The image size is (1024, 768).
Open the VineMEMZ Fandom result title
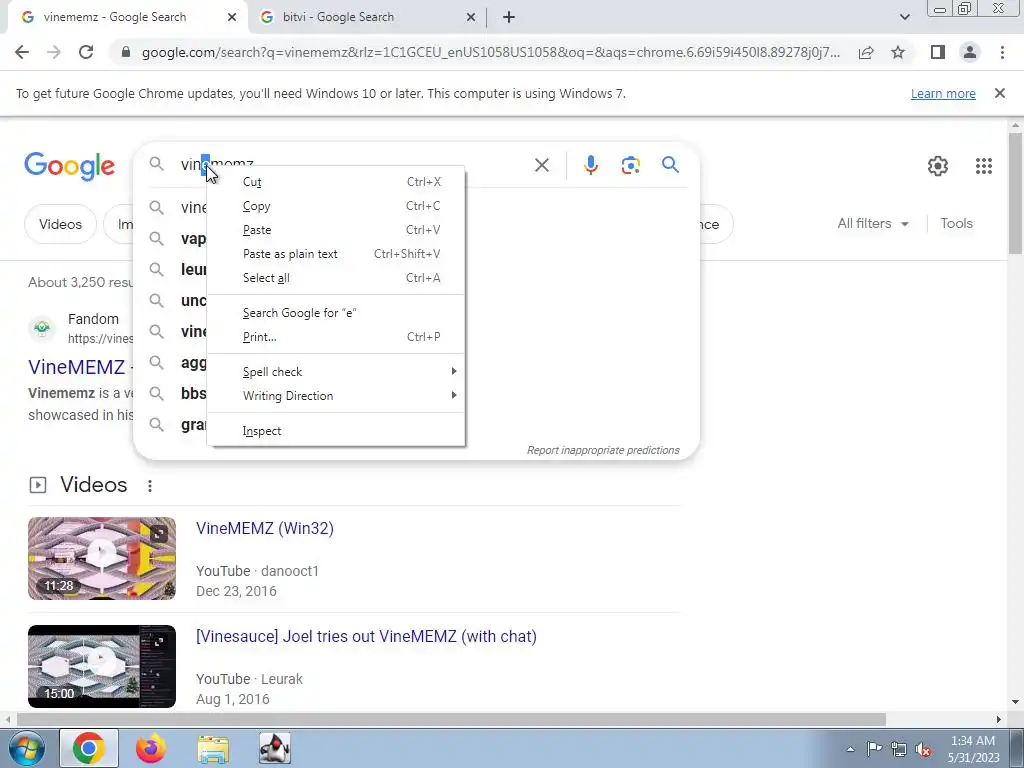click(x=76, y=367)
